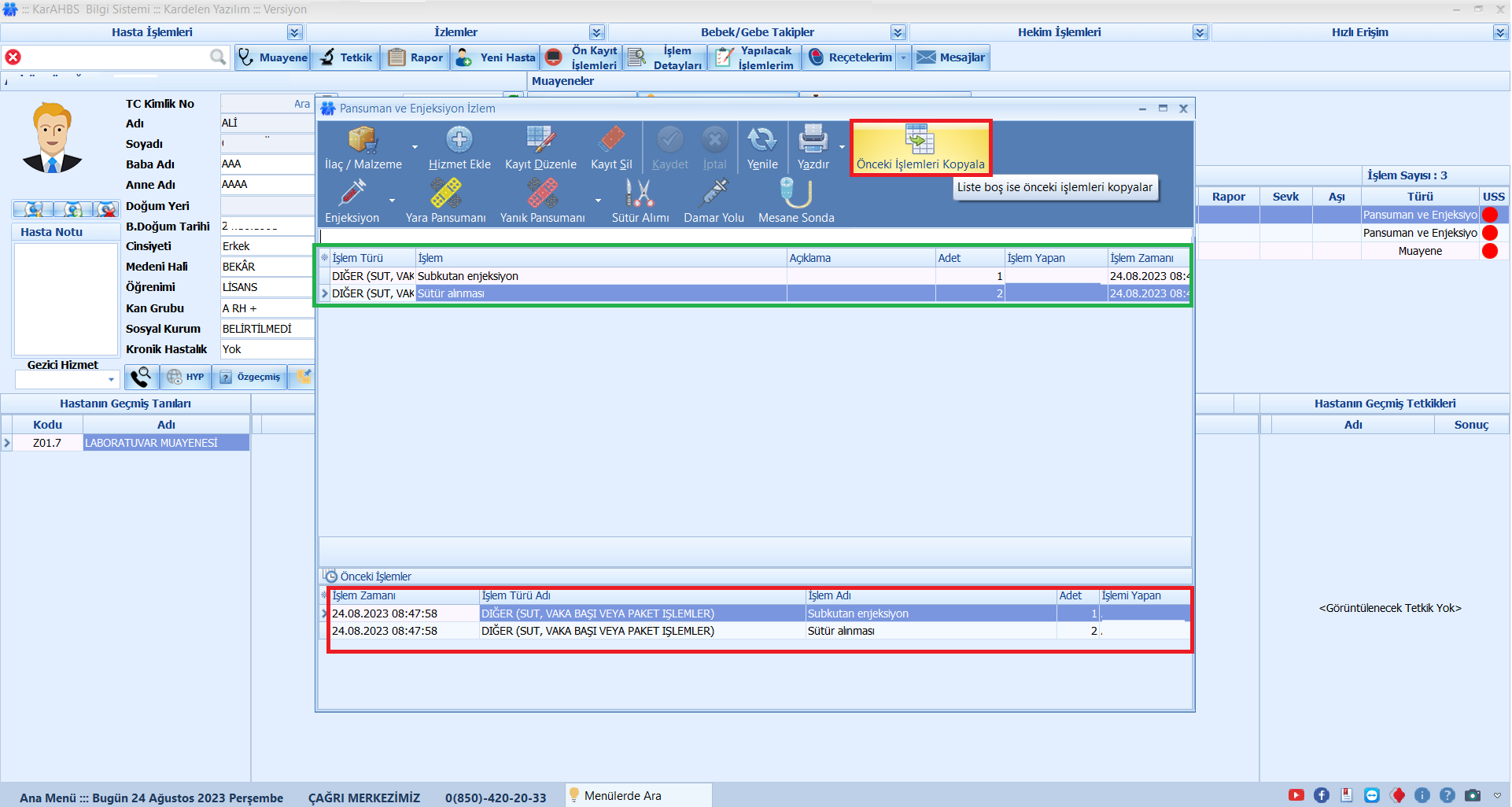Select Yanık Pansumanı tool

542,201
